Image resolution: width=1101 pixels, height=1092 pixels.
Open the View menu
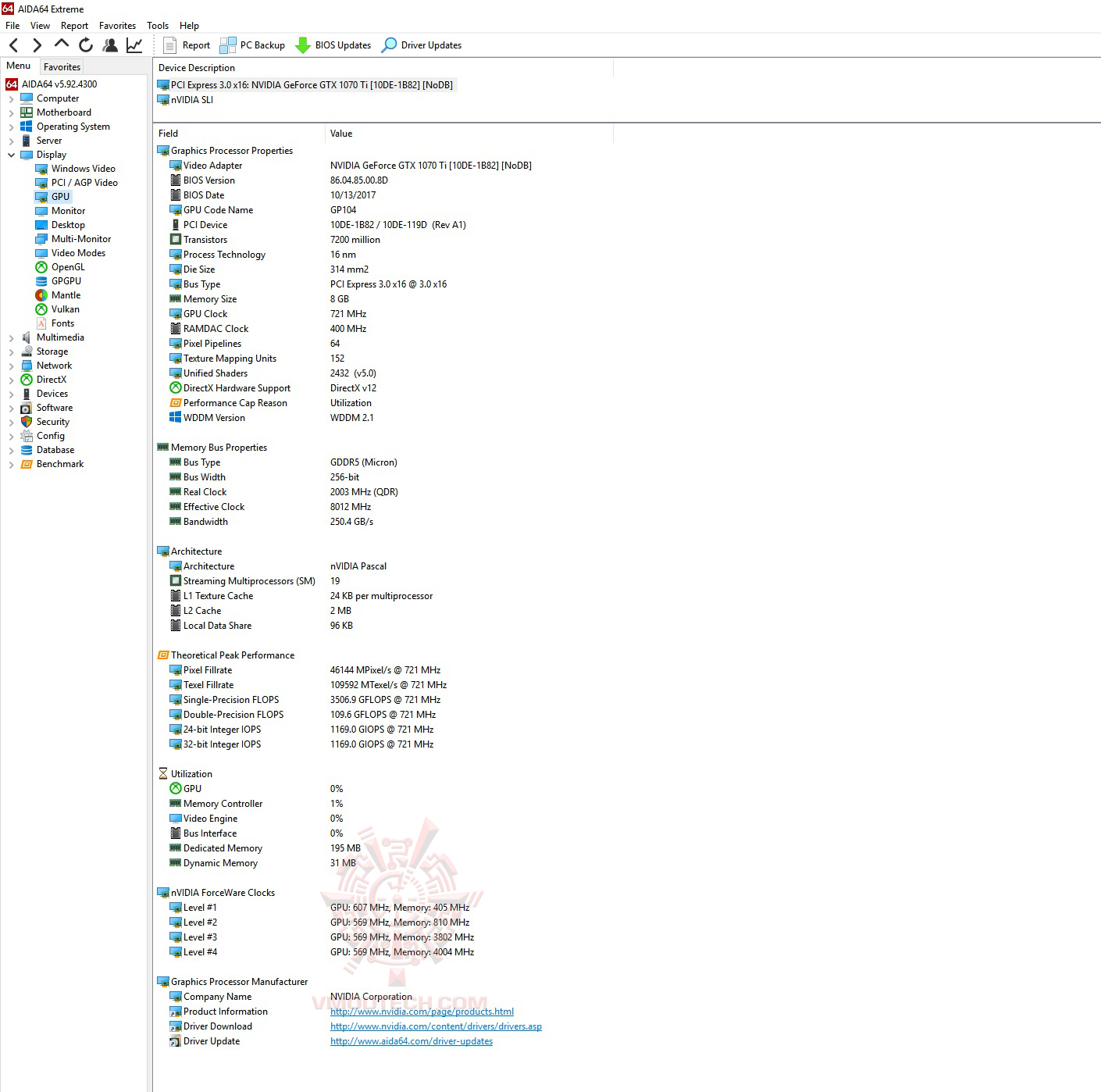[40, 26]
